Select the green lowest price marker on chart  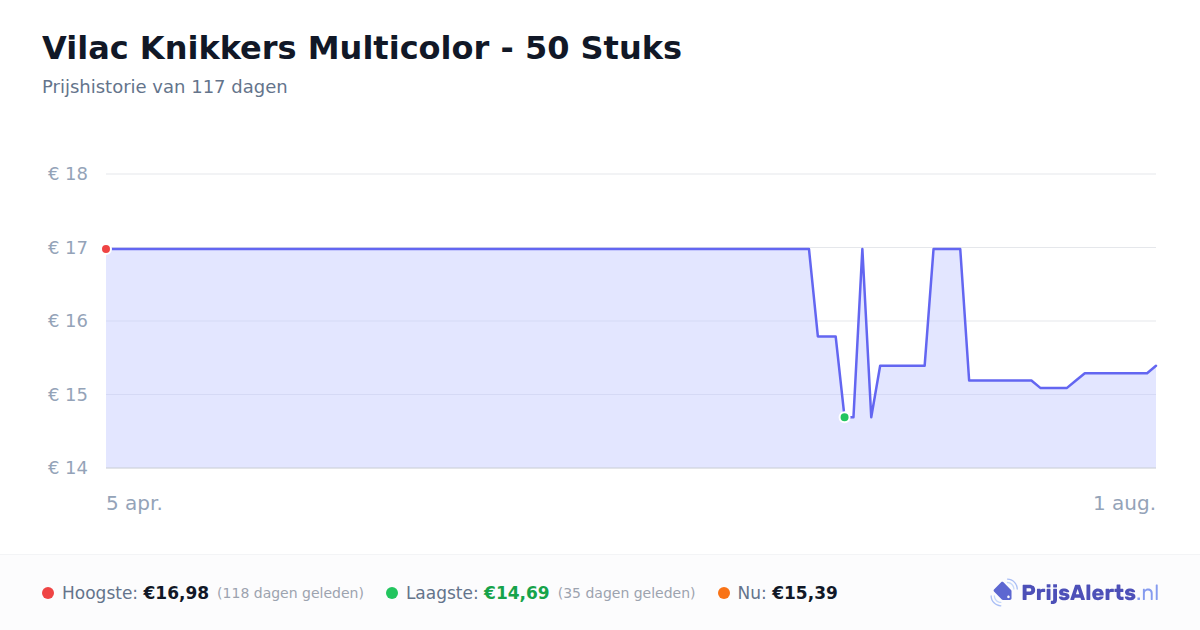pos(844,417)
